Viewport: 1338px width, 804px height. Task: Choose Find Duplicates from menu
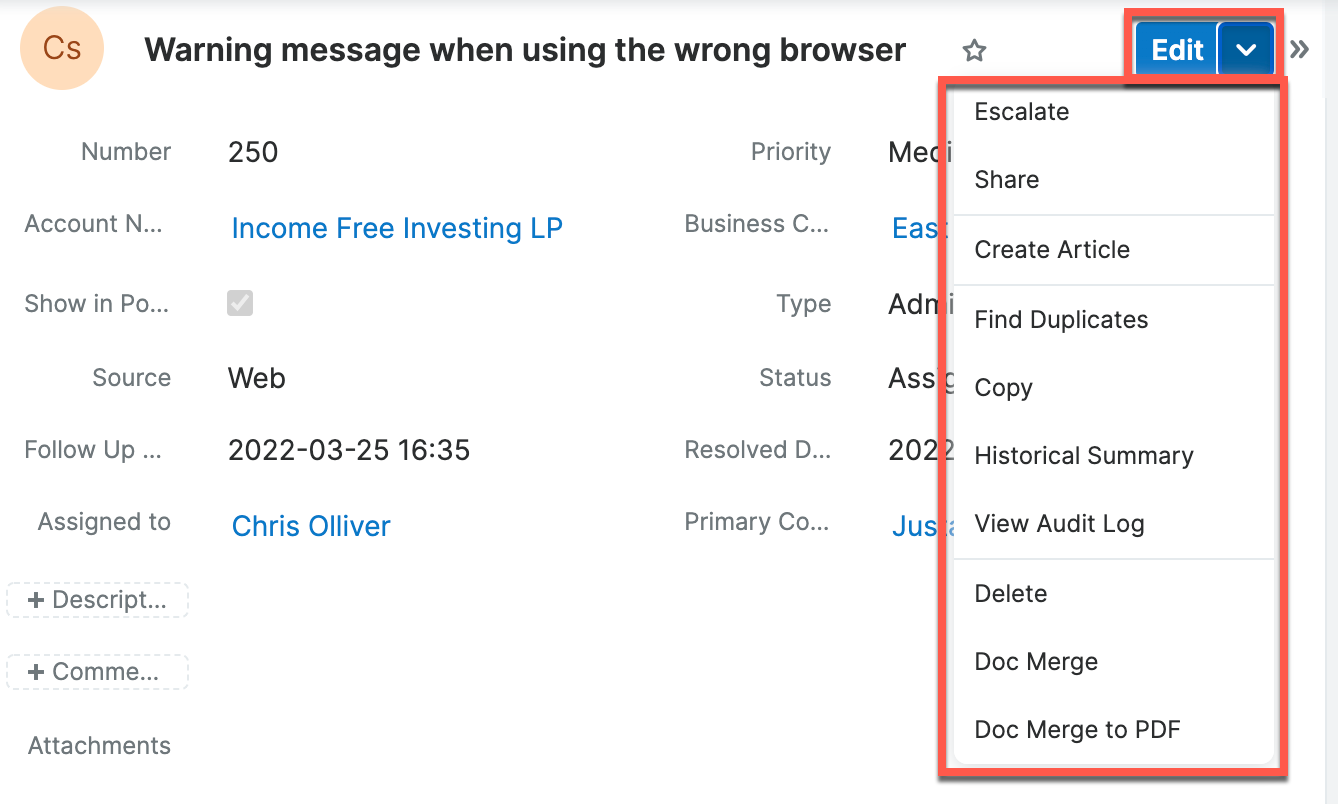(1061, 320)
